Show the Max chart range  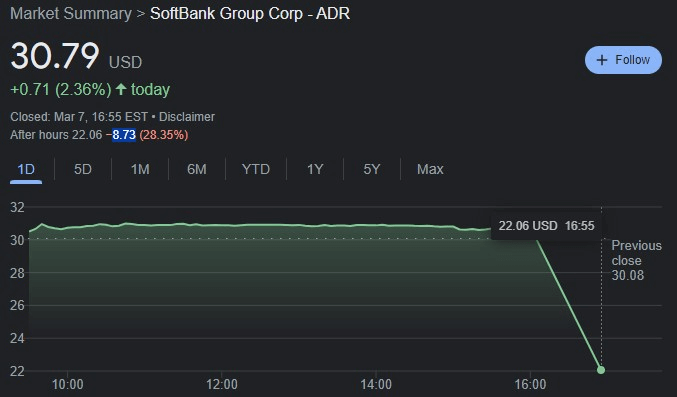point(430,169)
